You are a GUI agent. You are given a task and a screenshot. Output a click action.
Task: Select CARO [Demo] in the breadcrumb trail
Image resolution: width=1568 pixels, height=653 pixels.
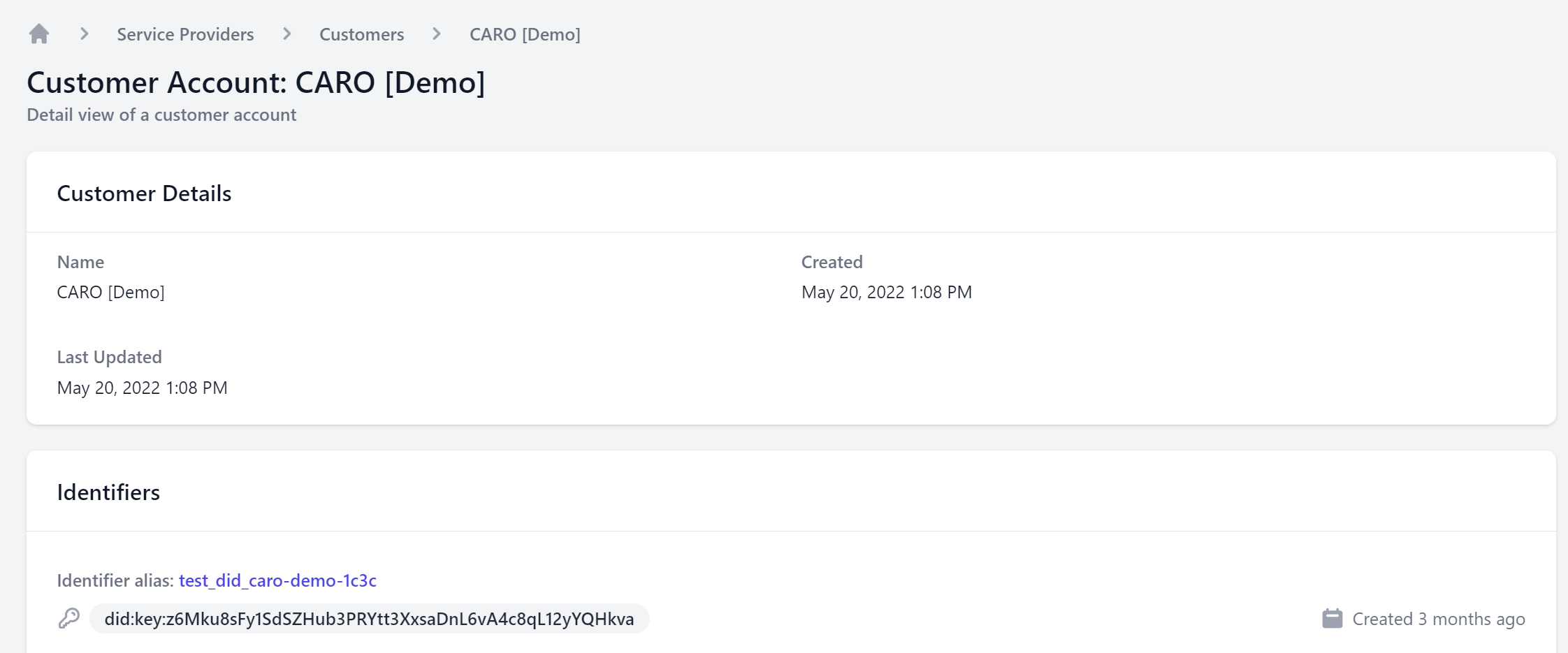(x=525, y=34)
